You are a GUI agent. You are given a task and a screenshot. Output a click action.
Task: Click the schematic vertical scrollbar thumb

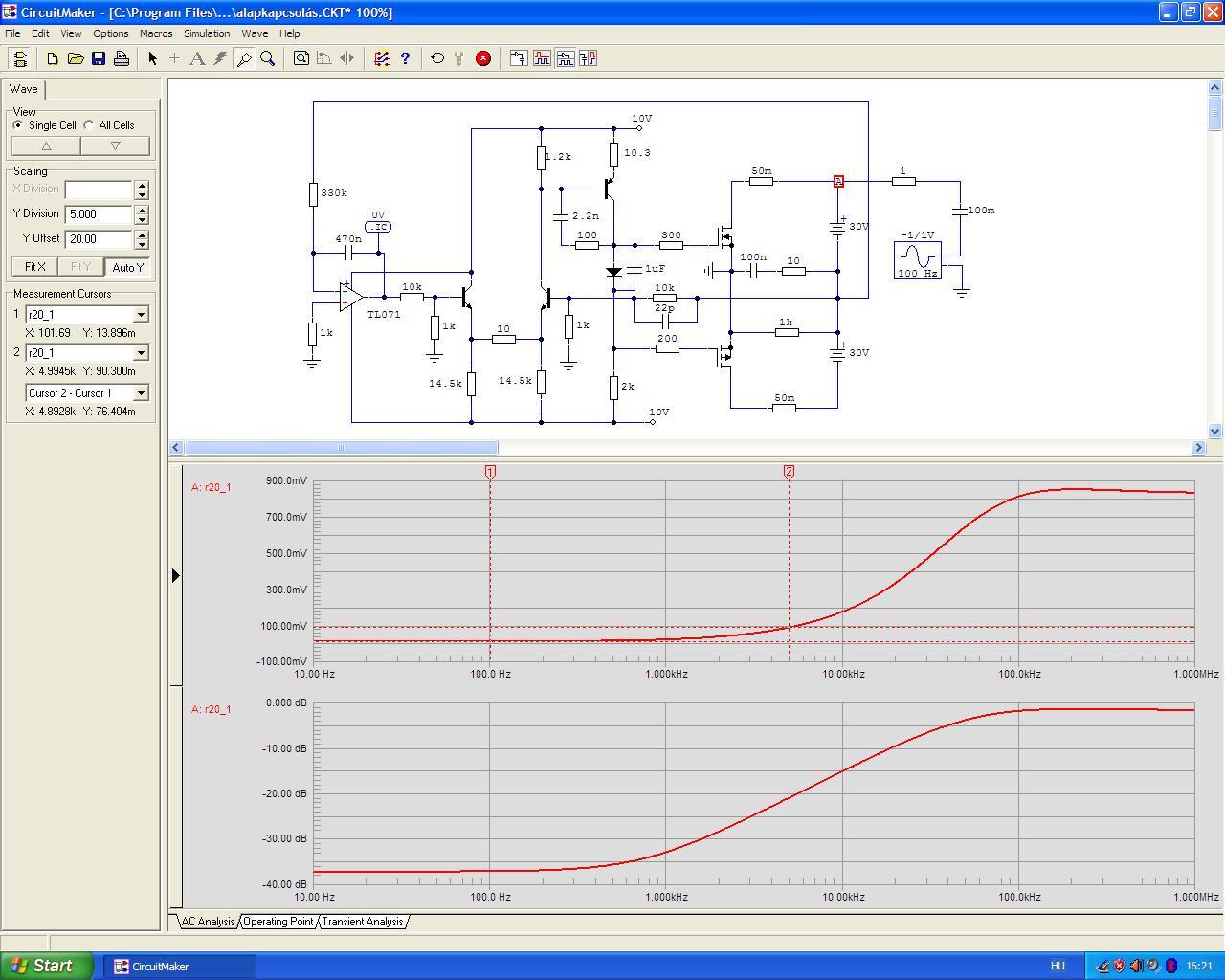coord(1215,114)
